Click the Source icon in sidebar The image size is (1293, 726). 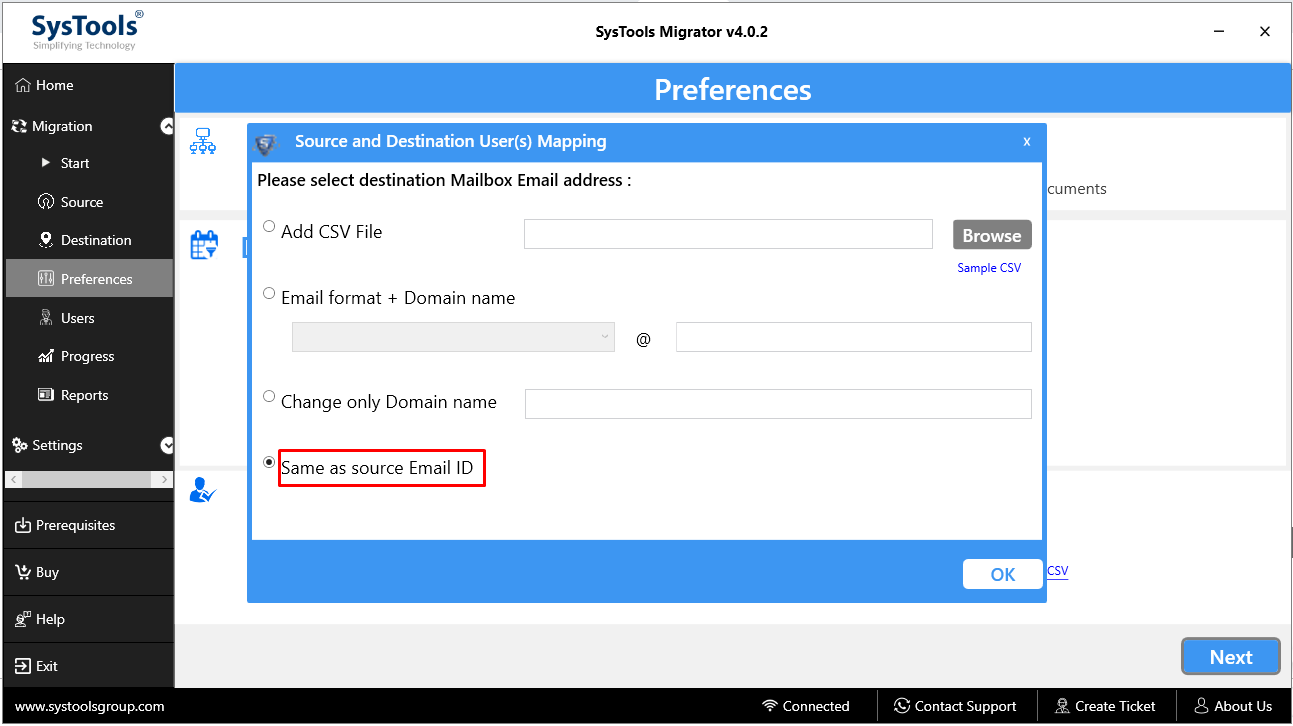pyautogui.click(x=46, y=202)
